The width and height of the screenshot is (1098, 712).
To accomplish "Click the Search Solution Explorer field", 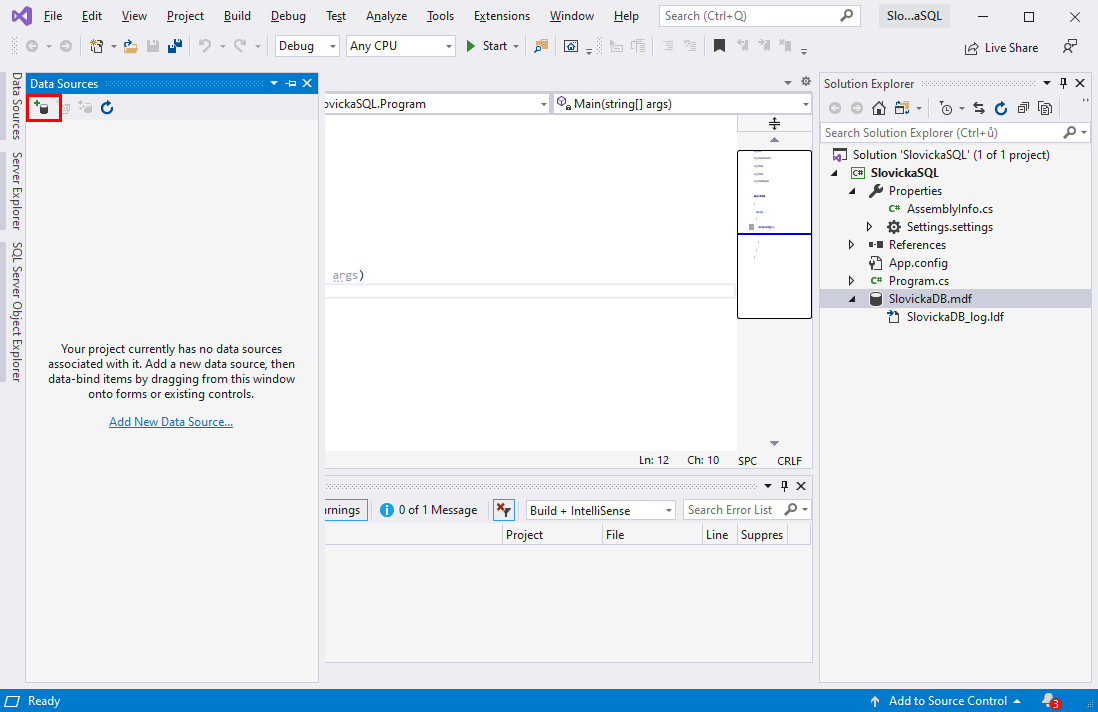I will [x=955, y=132].
